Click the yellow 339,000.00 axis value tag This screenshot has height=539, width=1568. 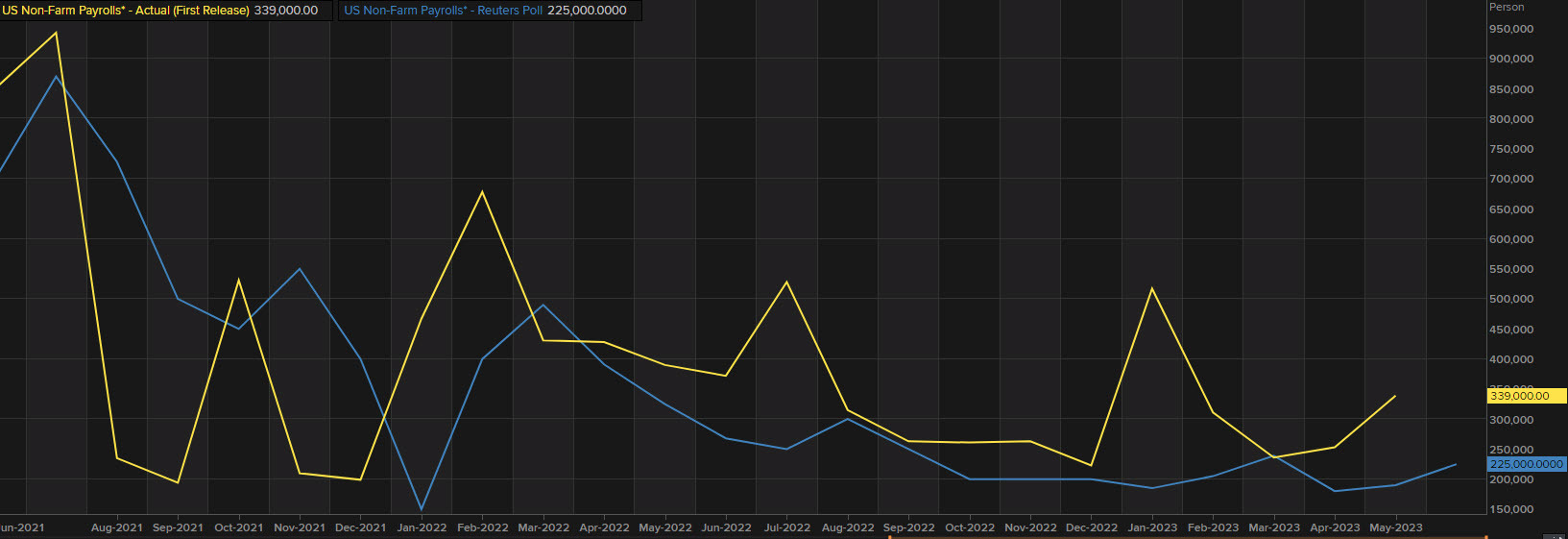pos(1527,396)
